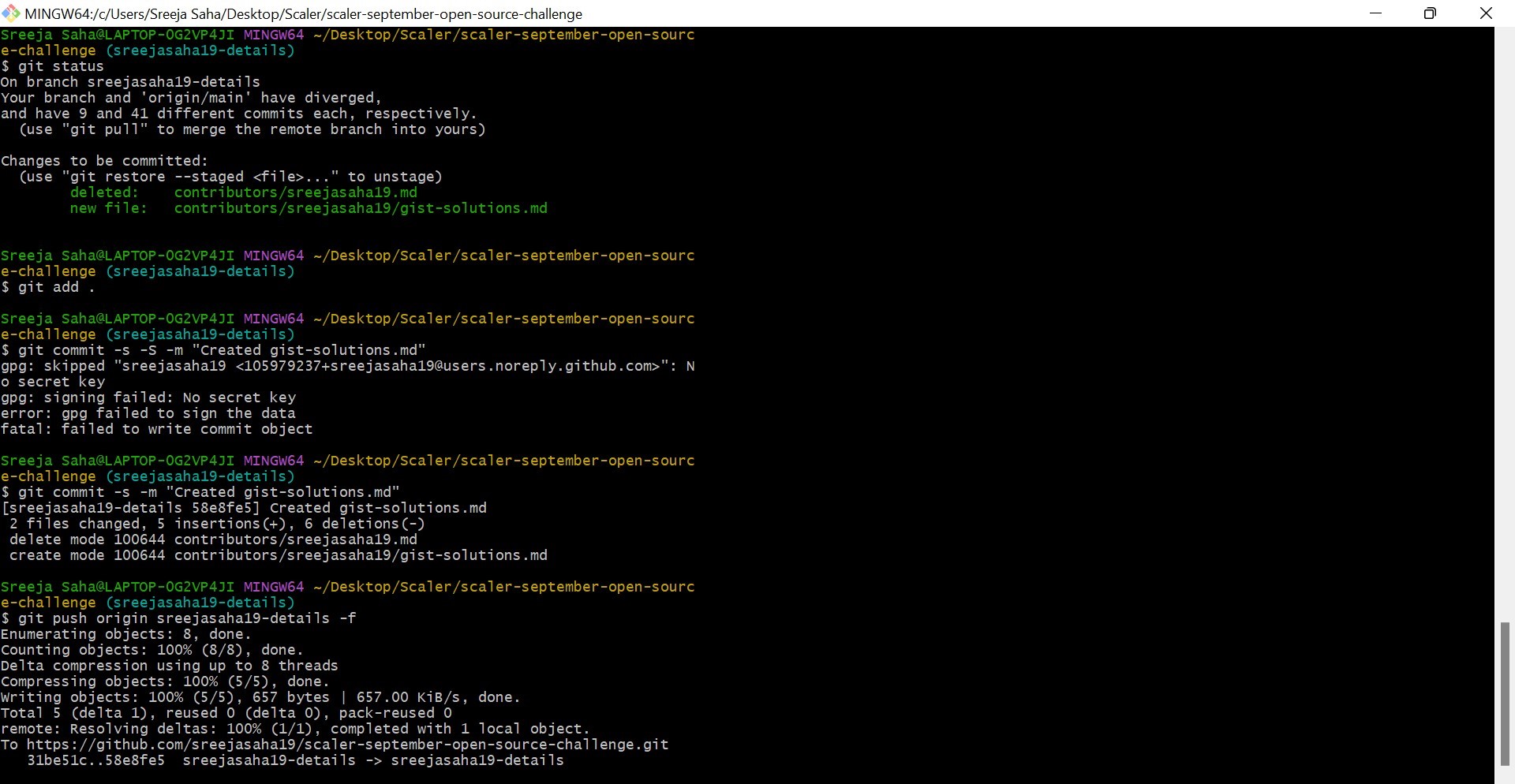
Task: Restore down the MINGW64 terminal window
Action: (x=1430, y=13)
